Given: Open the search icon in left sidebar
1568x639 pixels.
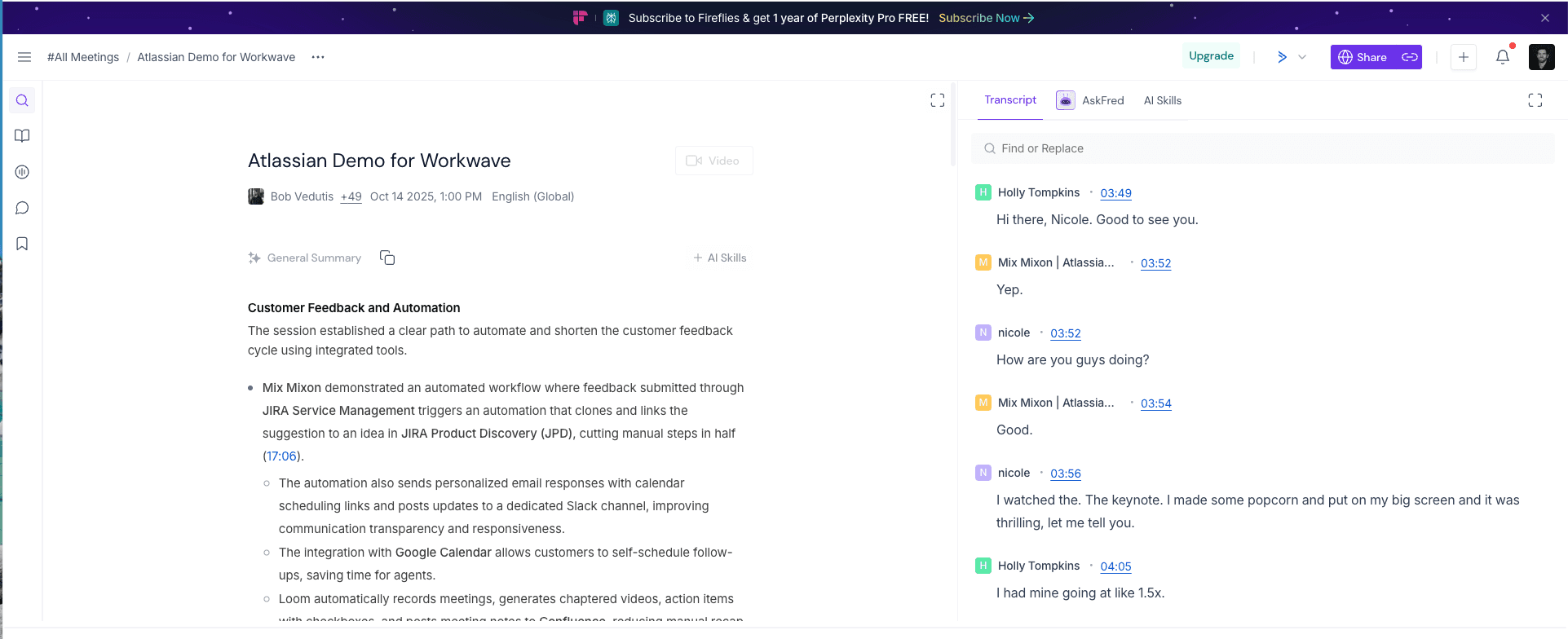Looking at the screenshot, I should coord(22,100).
